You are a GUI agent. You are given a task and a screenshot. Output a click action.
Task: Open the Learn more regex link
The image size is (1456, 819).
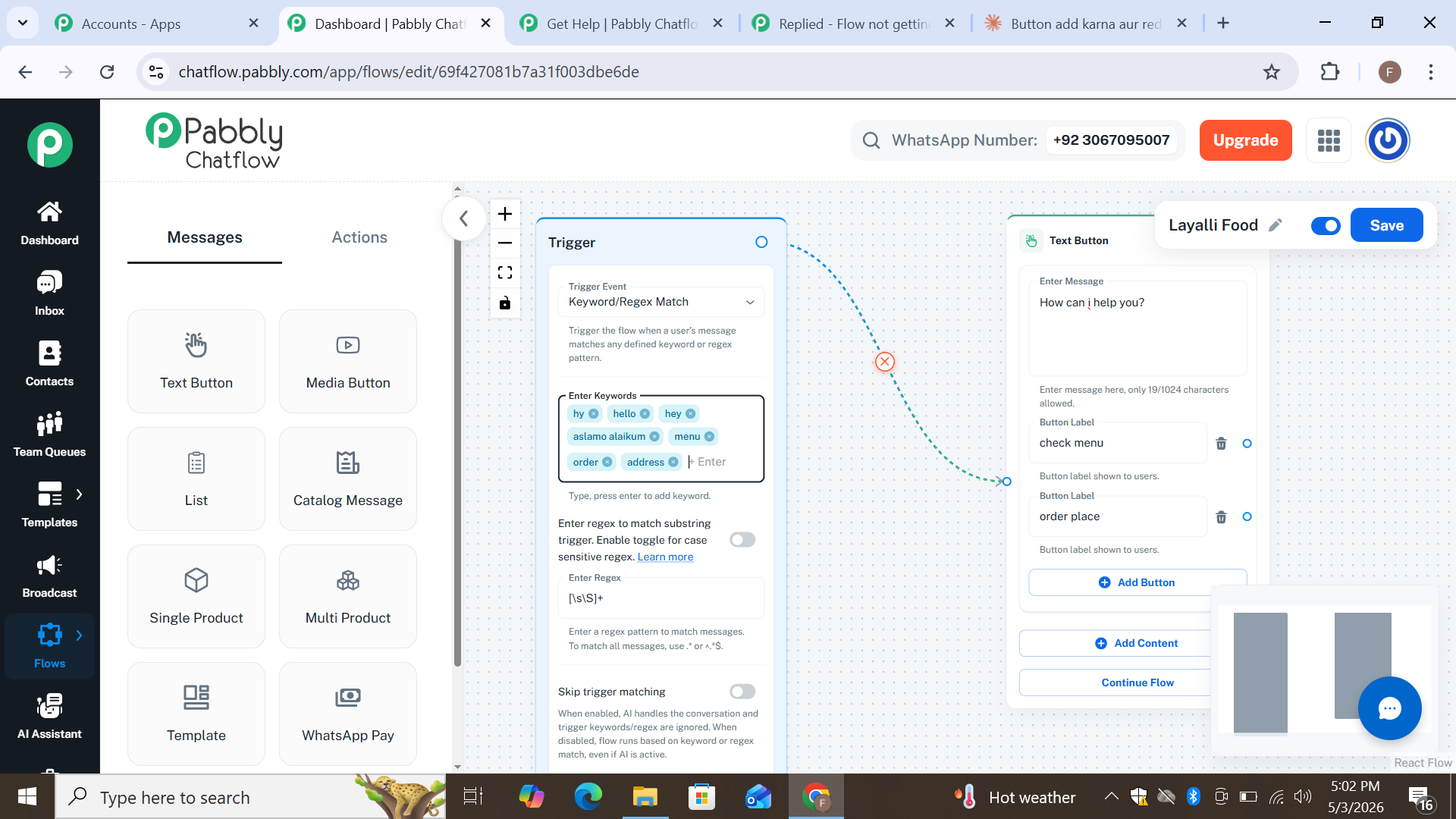click(x=665, y=557)
